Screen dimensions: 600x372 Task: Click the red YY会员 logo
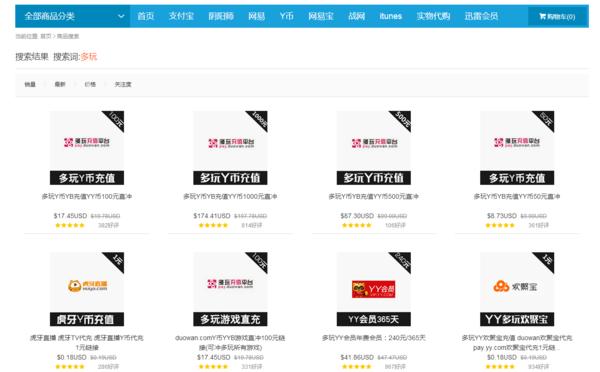click(x=374, y=289)
